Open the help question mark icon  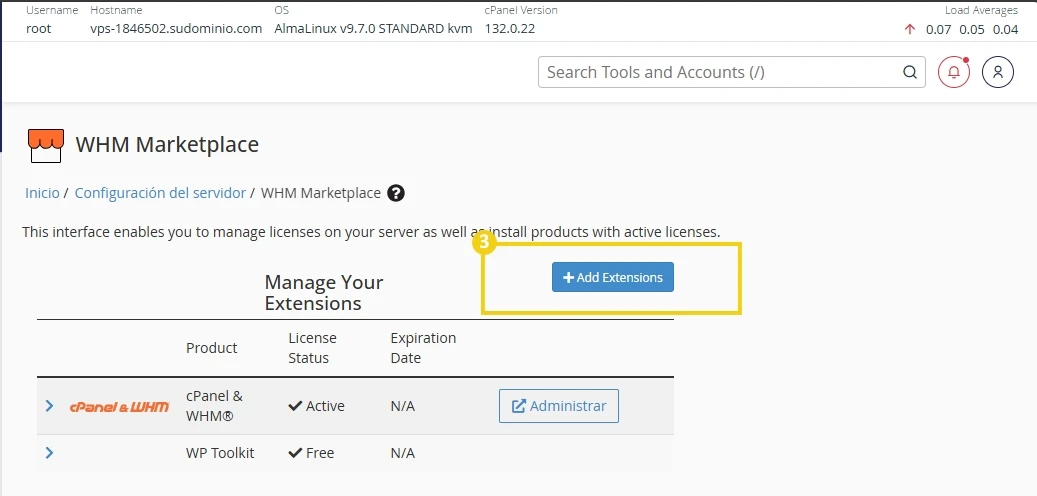pyautogui.click(x=395, y=193)
